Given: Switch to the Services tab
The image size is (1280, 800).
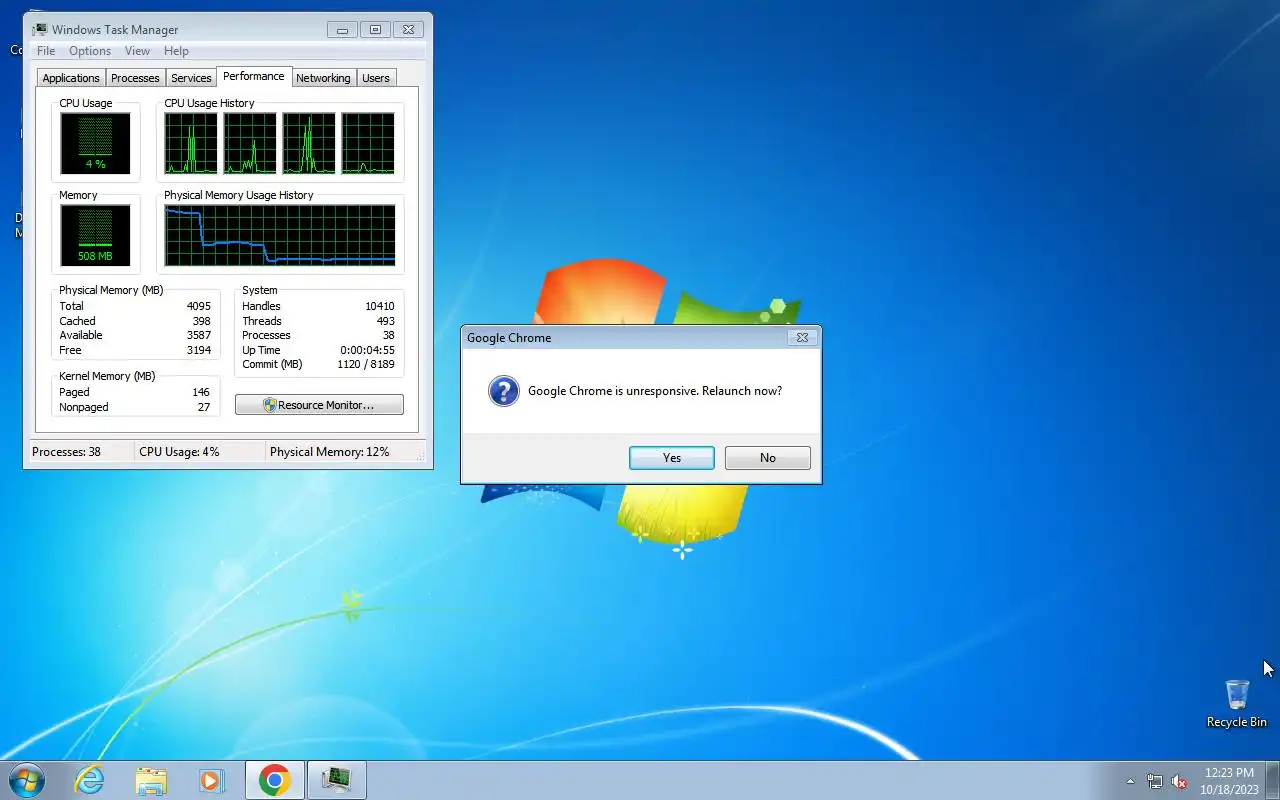Looking at the screenshot, I should point(191,78).
